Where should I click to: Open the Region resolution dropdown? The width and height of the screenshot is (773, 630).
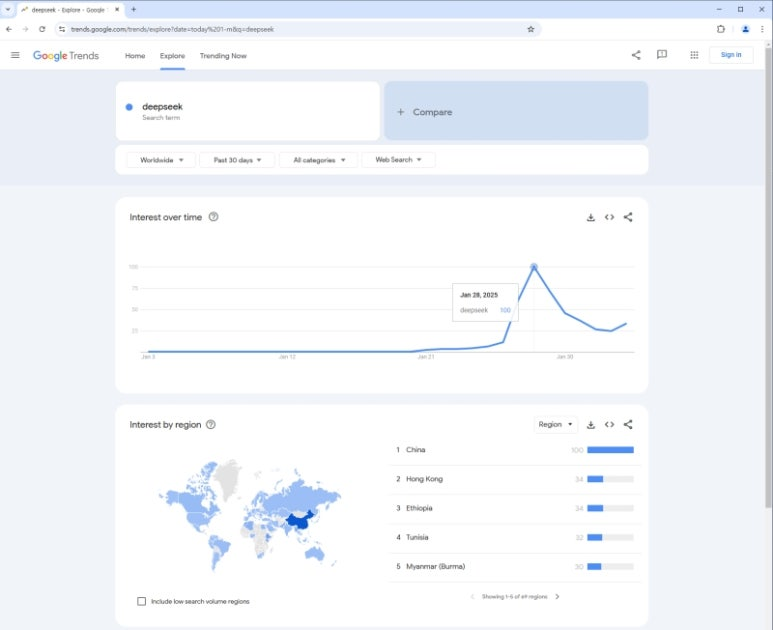click(556, 424)
